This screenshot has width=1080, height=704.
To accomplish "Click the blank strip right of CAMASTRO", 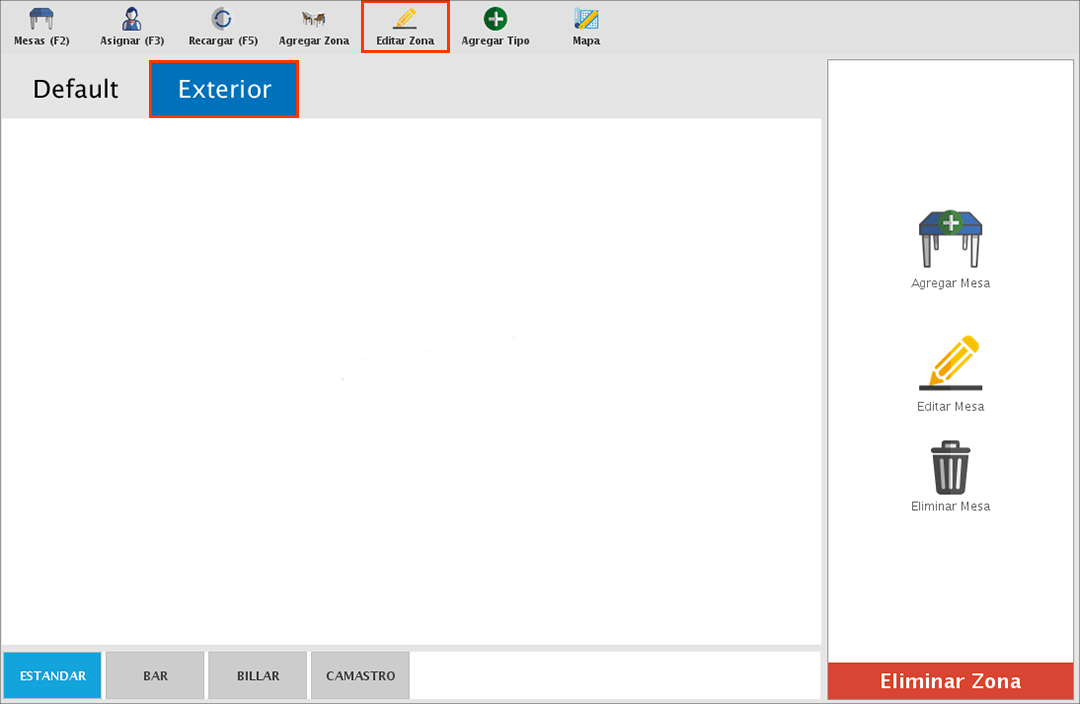I will (615, 676).
